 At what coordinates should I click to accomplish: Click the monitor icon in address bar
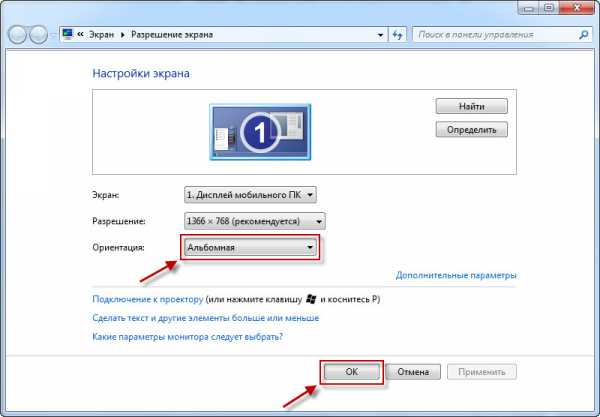(68, 34)
